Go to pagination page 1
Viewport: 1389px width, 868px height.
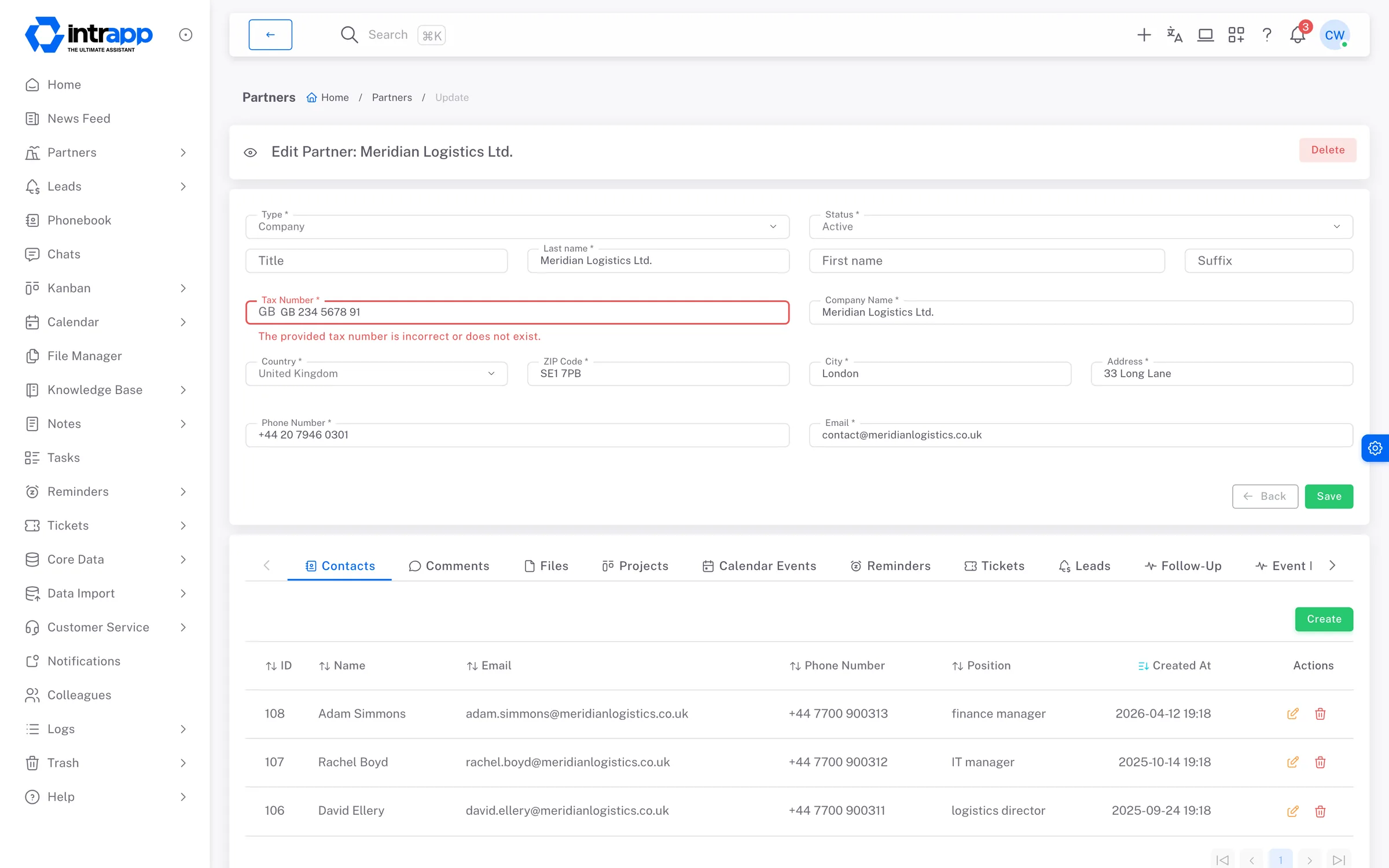pos(1280,860)
